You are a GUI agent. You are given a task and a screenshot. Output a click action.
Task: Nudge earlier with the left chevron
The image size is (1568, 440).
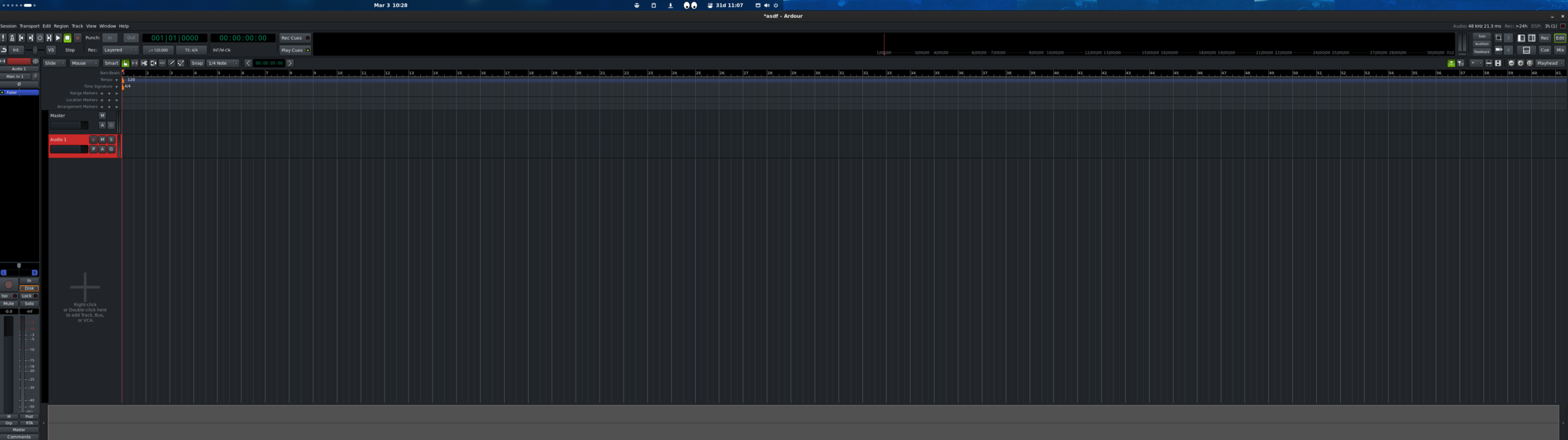pos(248,63)
